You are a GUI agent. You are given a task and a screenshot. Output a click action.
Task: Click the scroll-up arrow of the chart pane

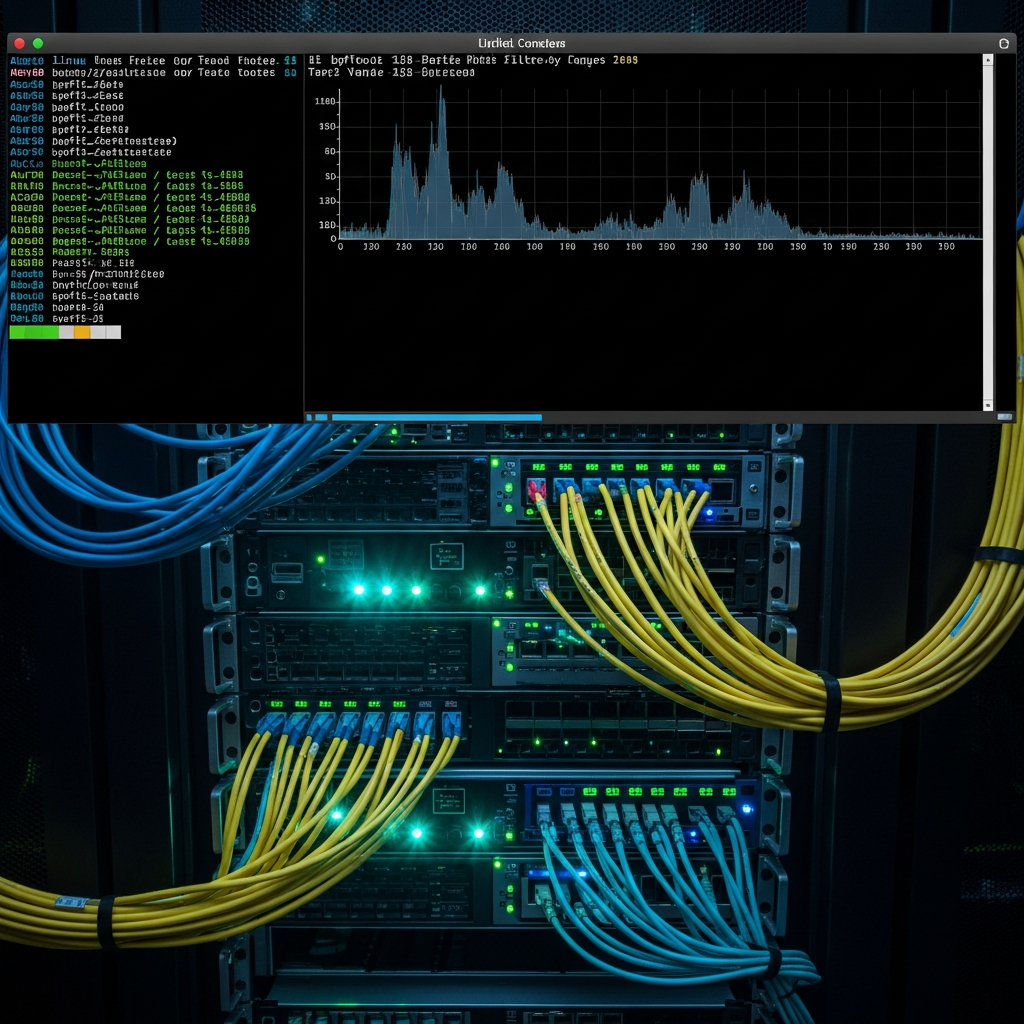[x=988, y=60]
